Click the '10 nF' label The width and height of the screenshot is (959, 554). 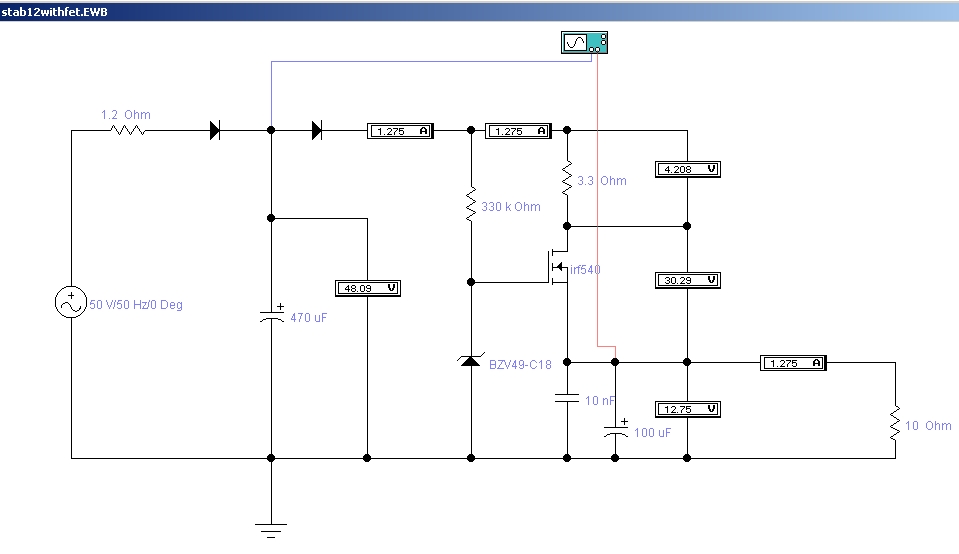[x=600, y=401]
